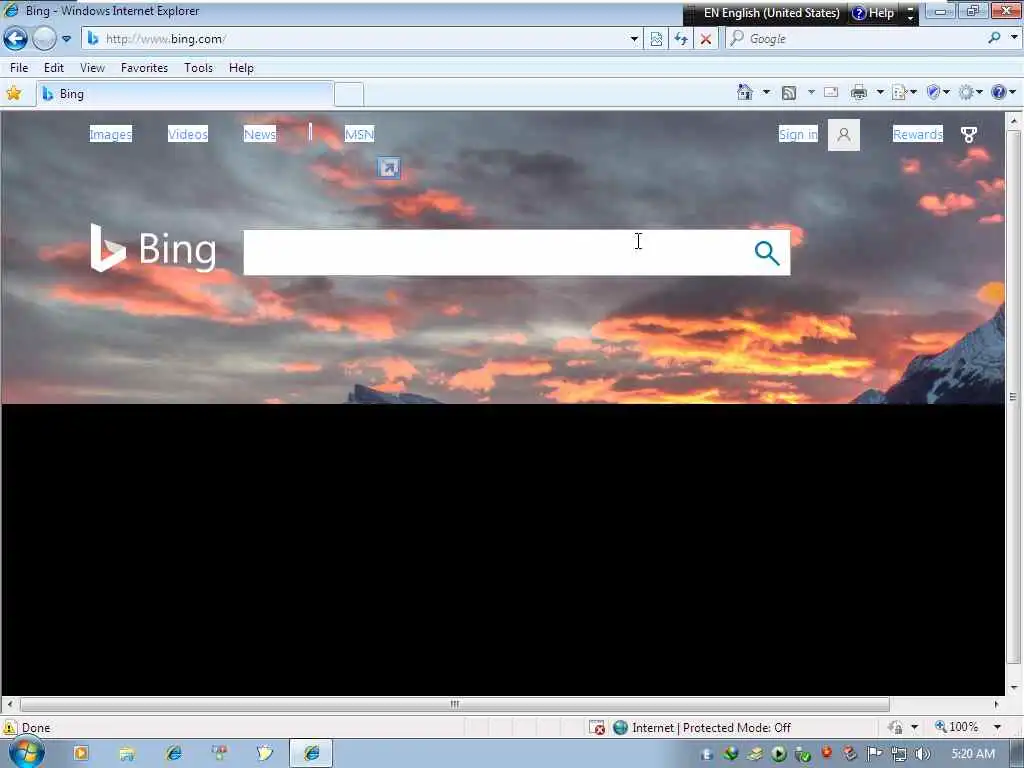This screenshot has height=768, width=1024.
Task: Click the Compatibility View page icon
Action: click(656, 39)
